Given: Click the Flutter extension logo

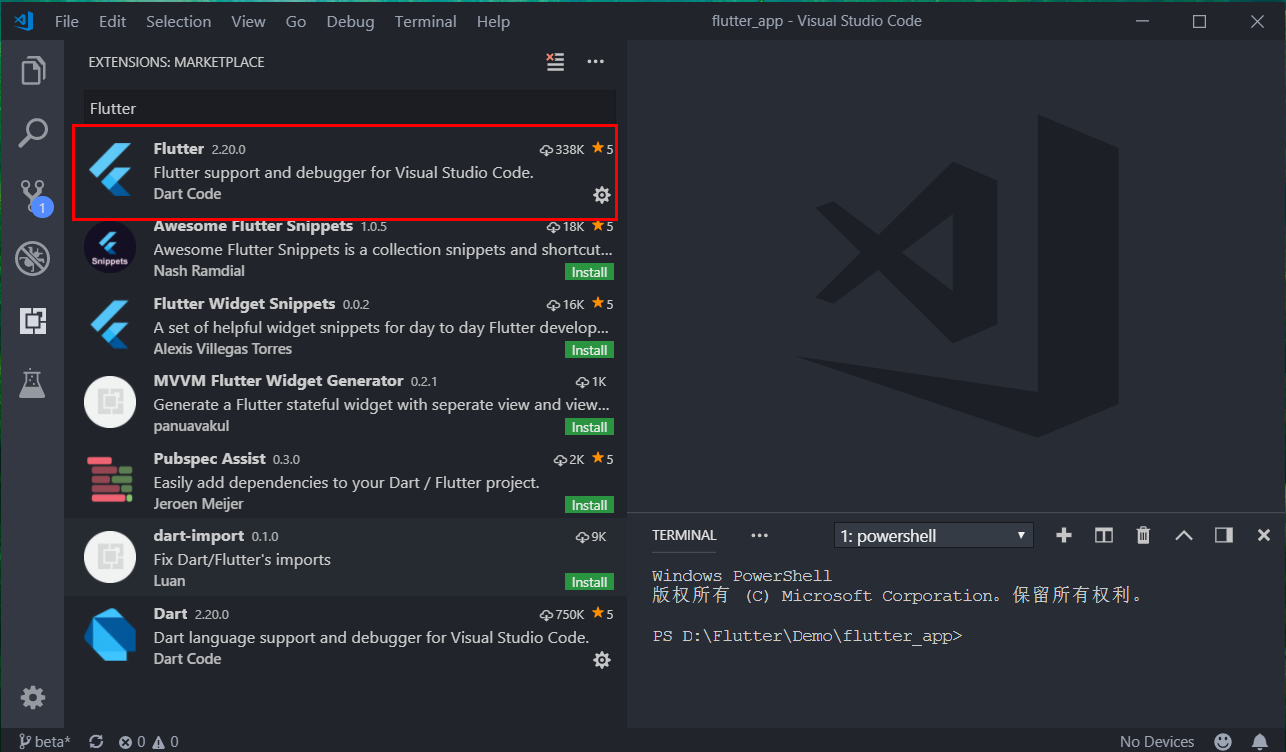Looking at the screenshot, I should 110,170.
